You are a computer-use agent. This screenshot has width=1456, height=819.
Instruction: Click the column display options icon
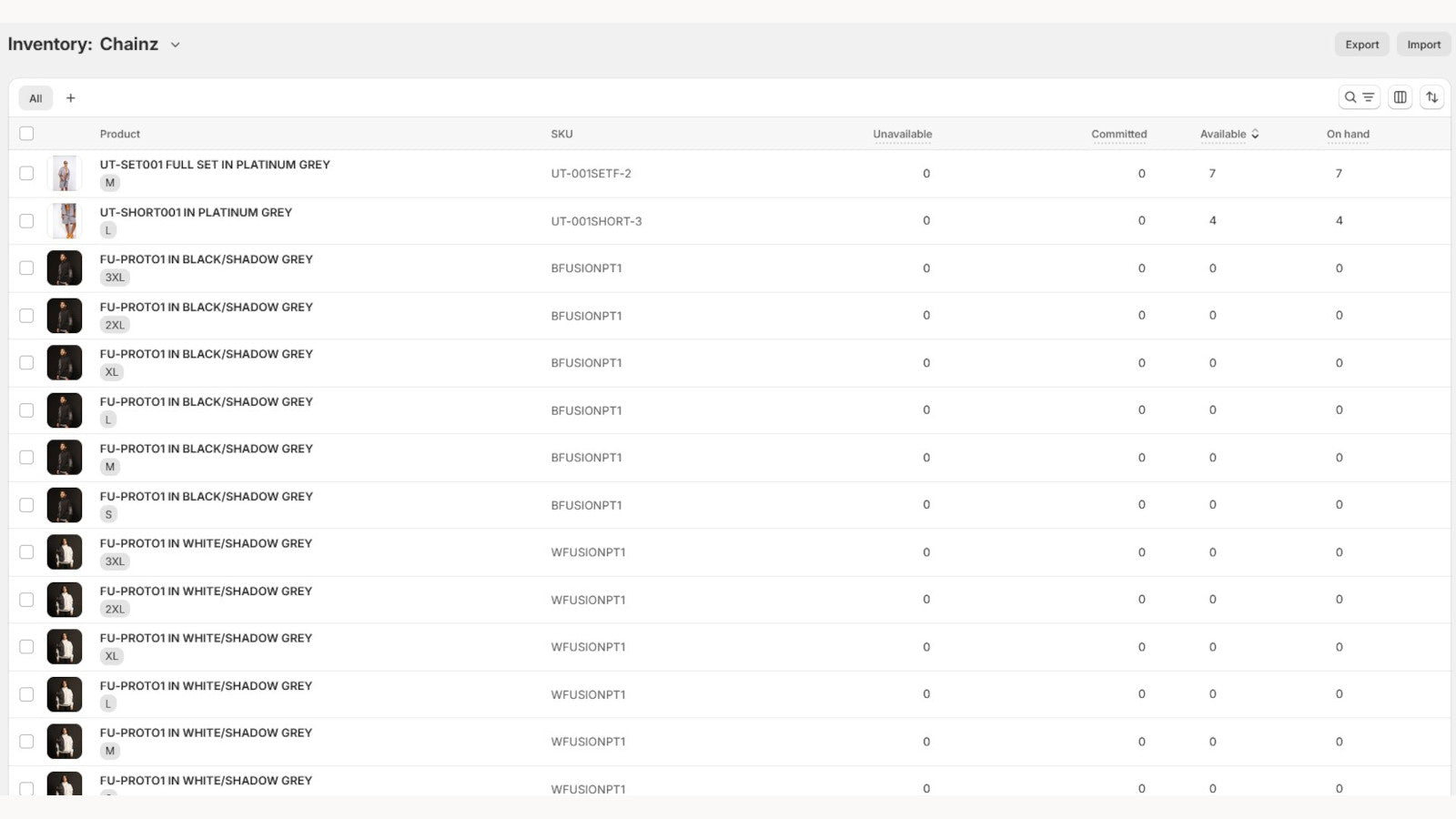(1400, 97)
